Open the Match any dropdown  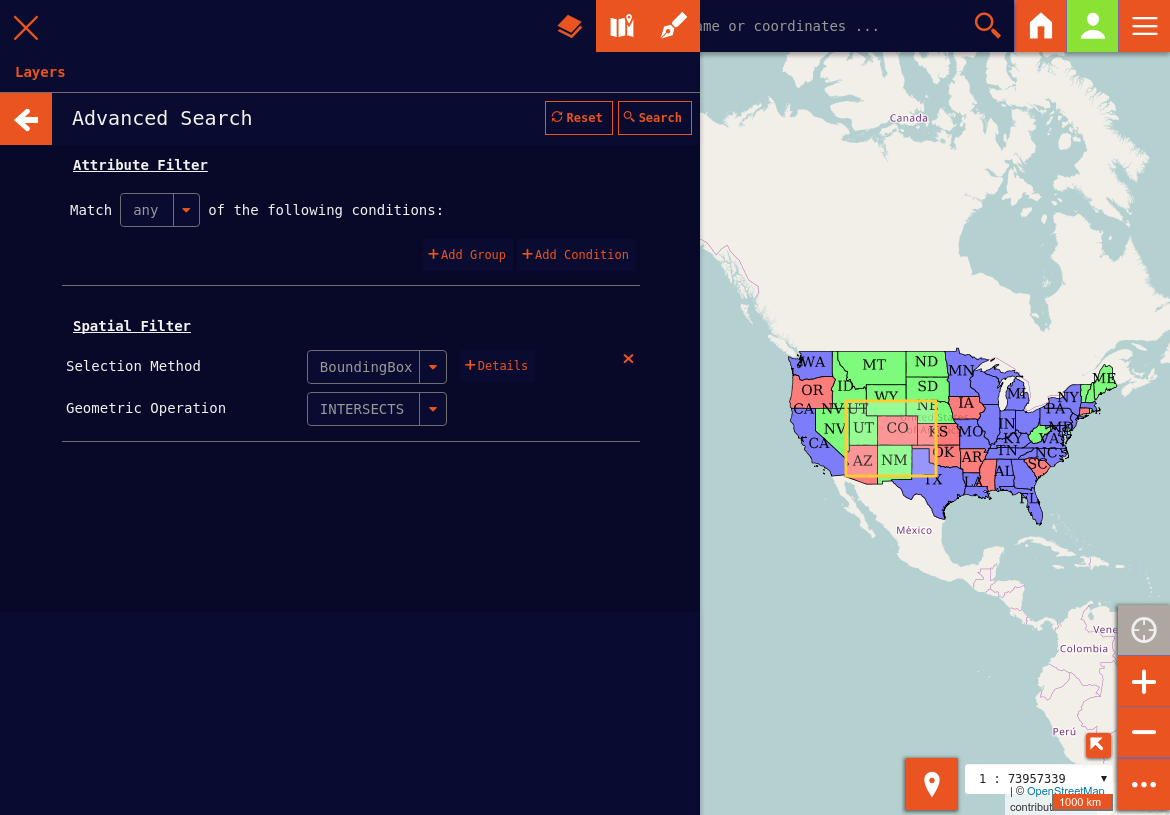pyautogui.click(x=186, y=210)
